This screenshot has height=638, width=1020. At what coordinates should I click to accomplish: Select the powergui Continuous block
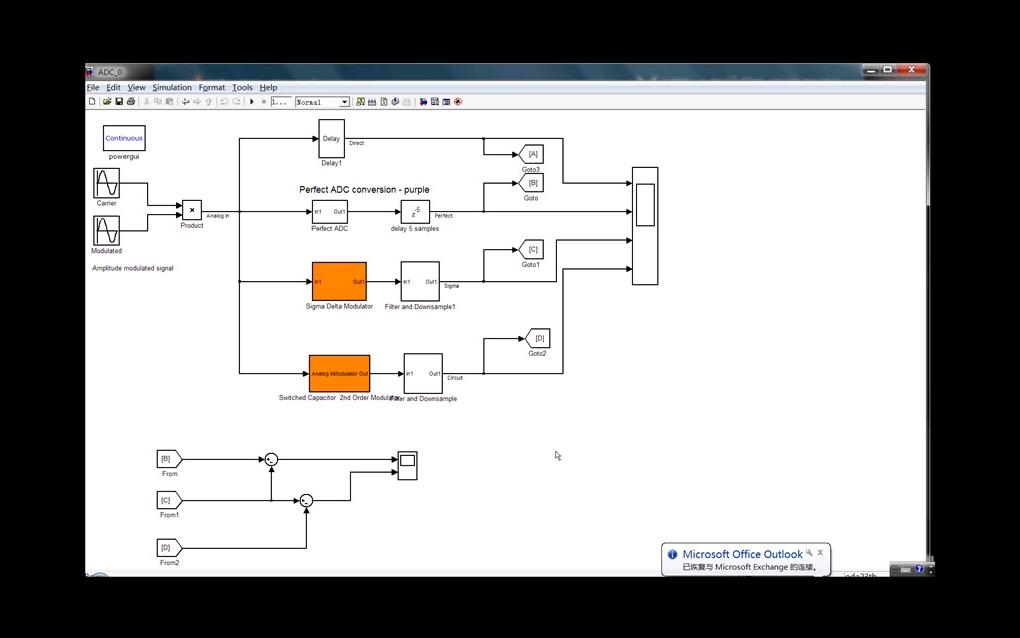[124, 138]
